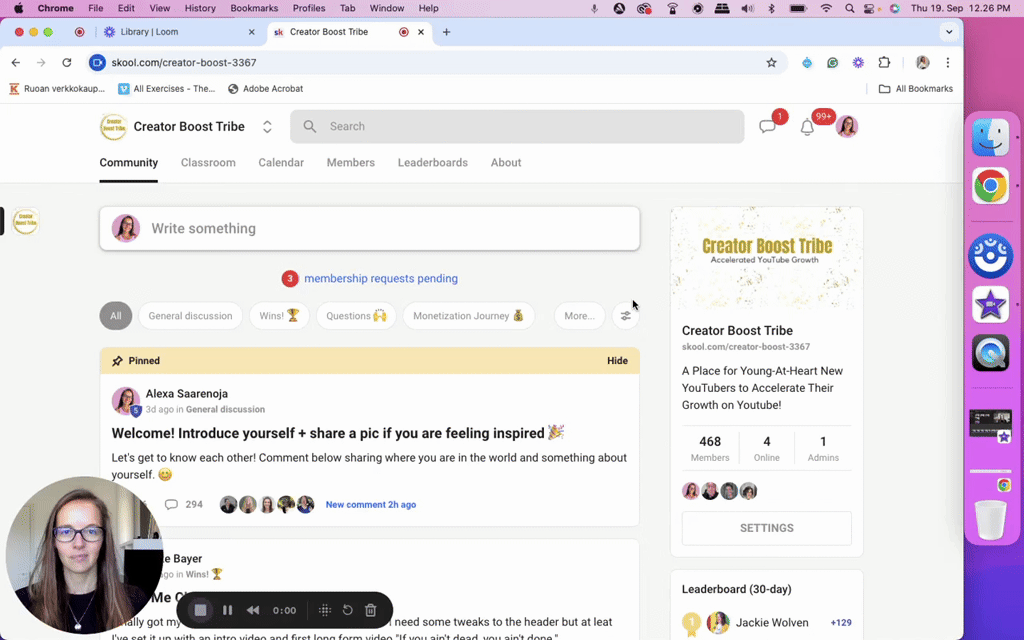Click the browser address bar
1024x640 pixels.
point(431,63)
